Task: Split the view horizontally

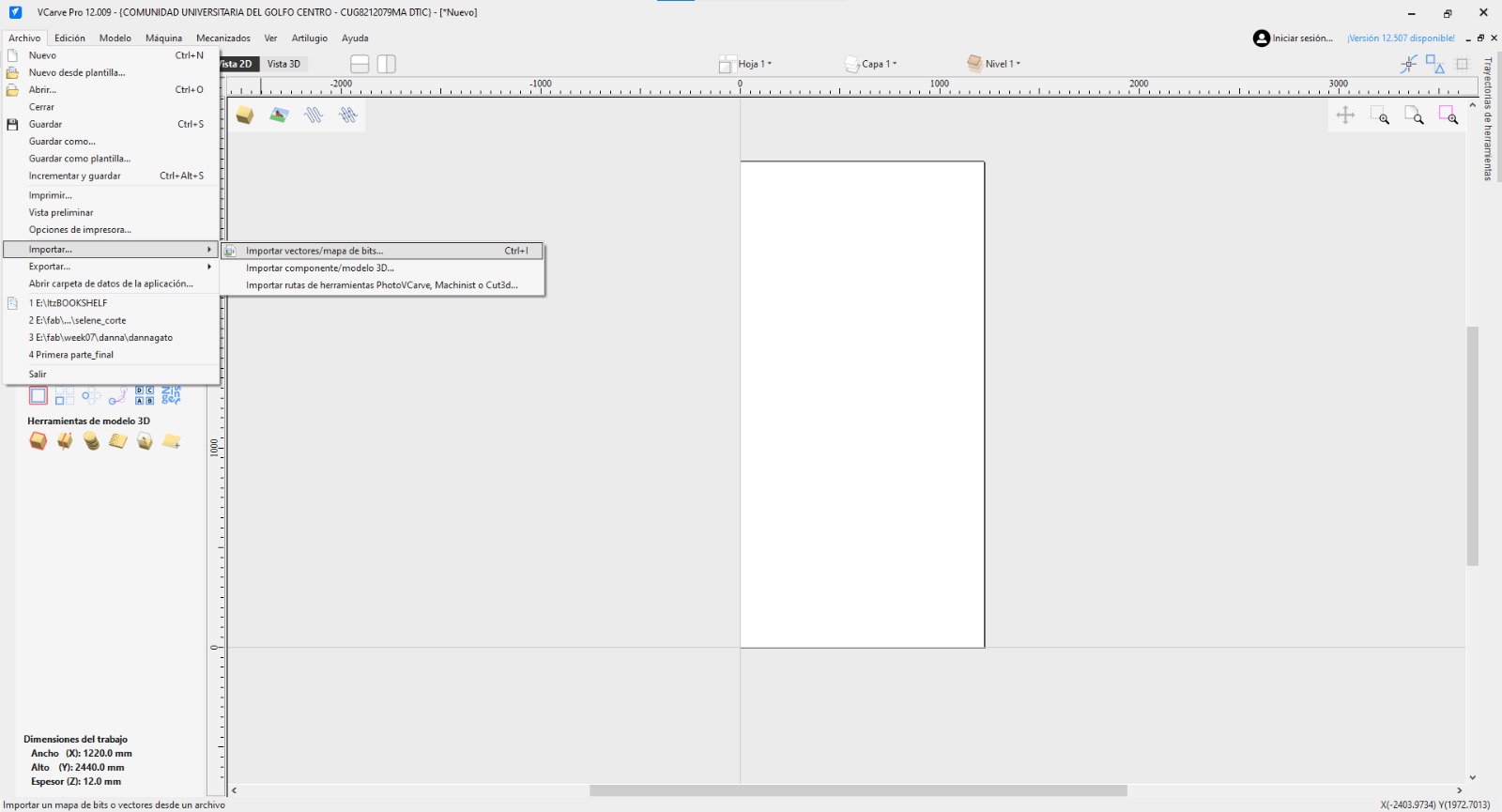Action: click(360, 64)
